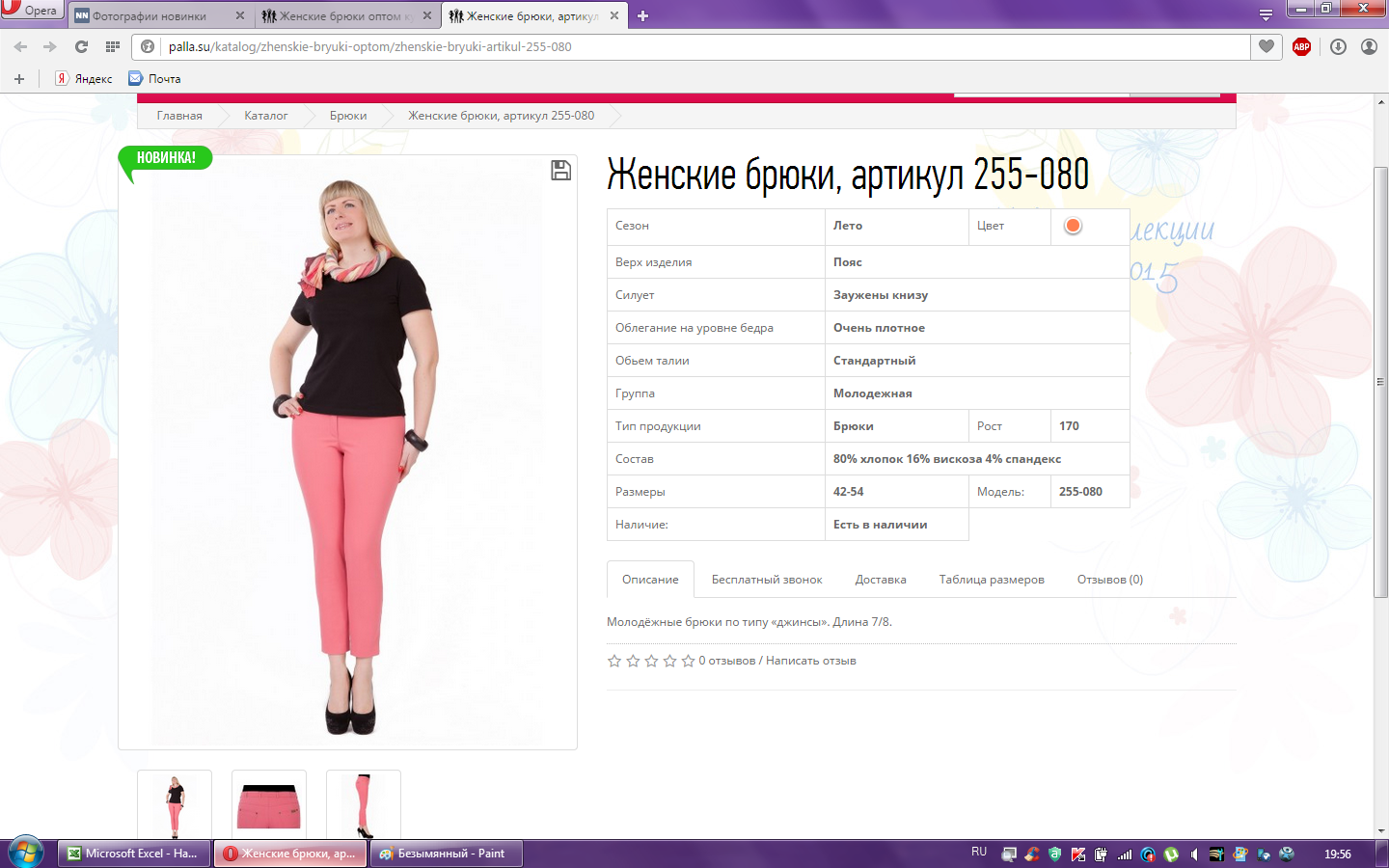Open the downloads icon in toolbar
1389x868 pixels.
1338,46
